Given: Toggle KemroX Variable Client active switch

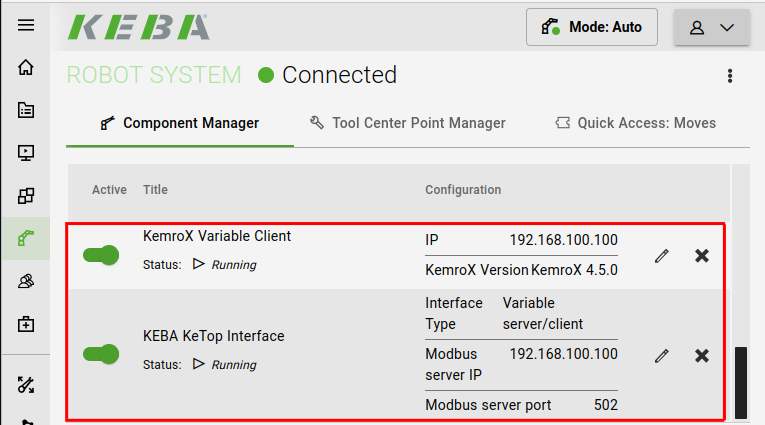Looking at the screenshot, I should coord(101,255).
